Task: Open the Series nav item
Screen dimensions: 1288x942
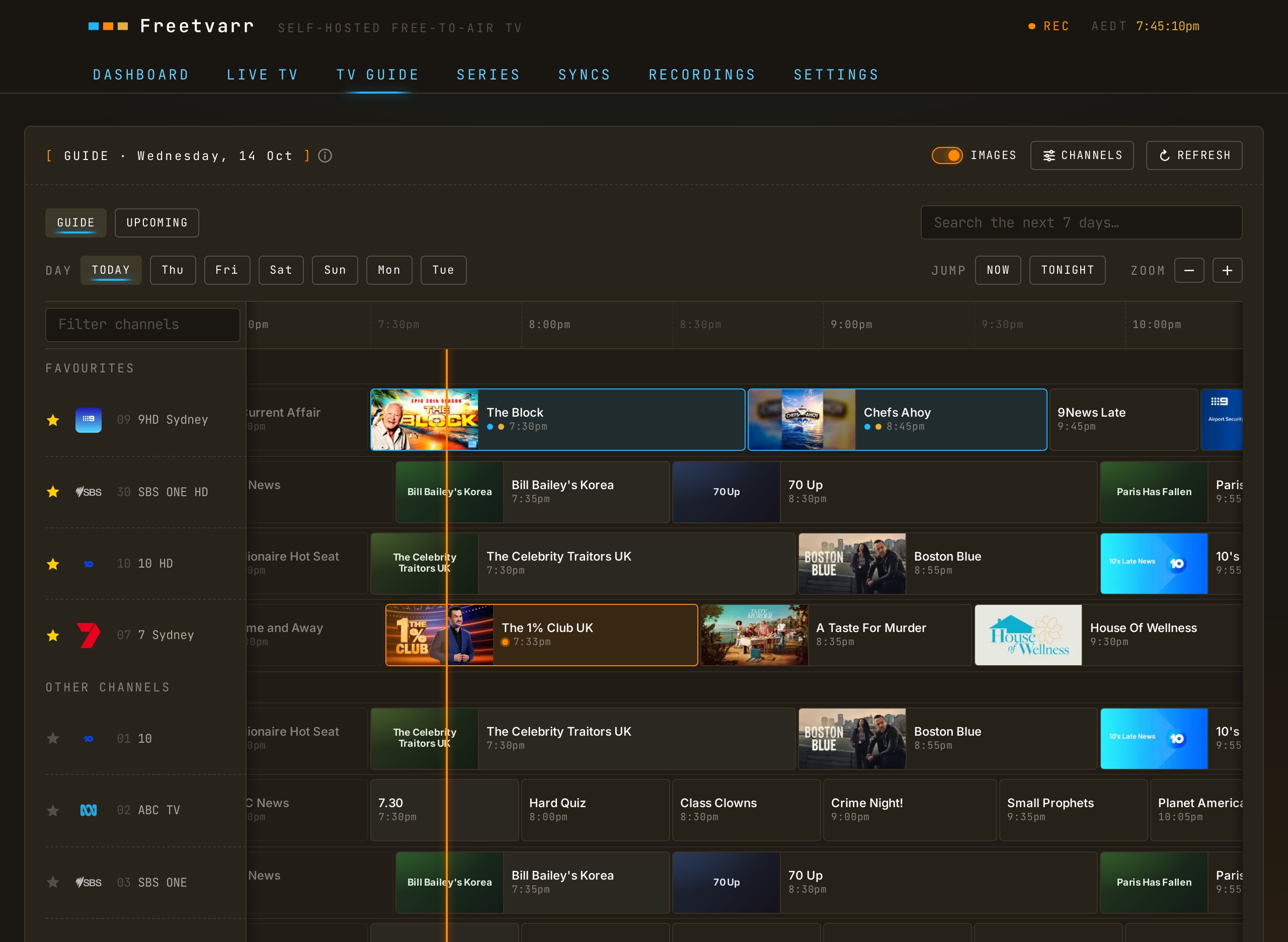Action: 489,74
